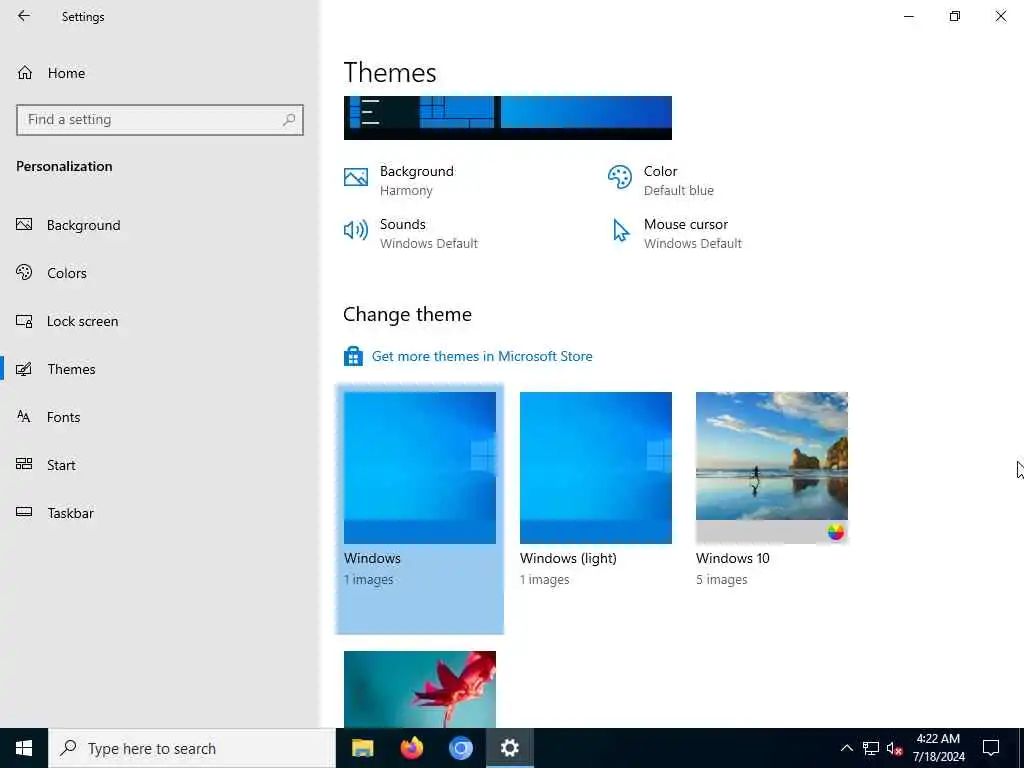This screenshot has height=768, width=1024.
Task: Focus the Find a setting field
Action: point(160,120)
